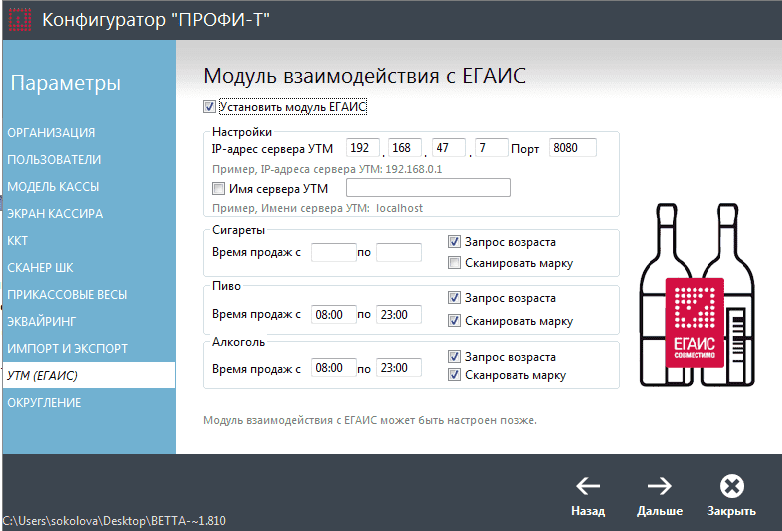Viewport: 782px width, 531px height.
Task: Click Сигареты sales end time field
Action: (399, 252)
